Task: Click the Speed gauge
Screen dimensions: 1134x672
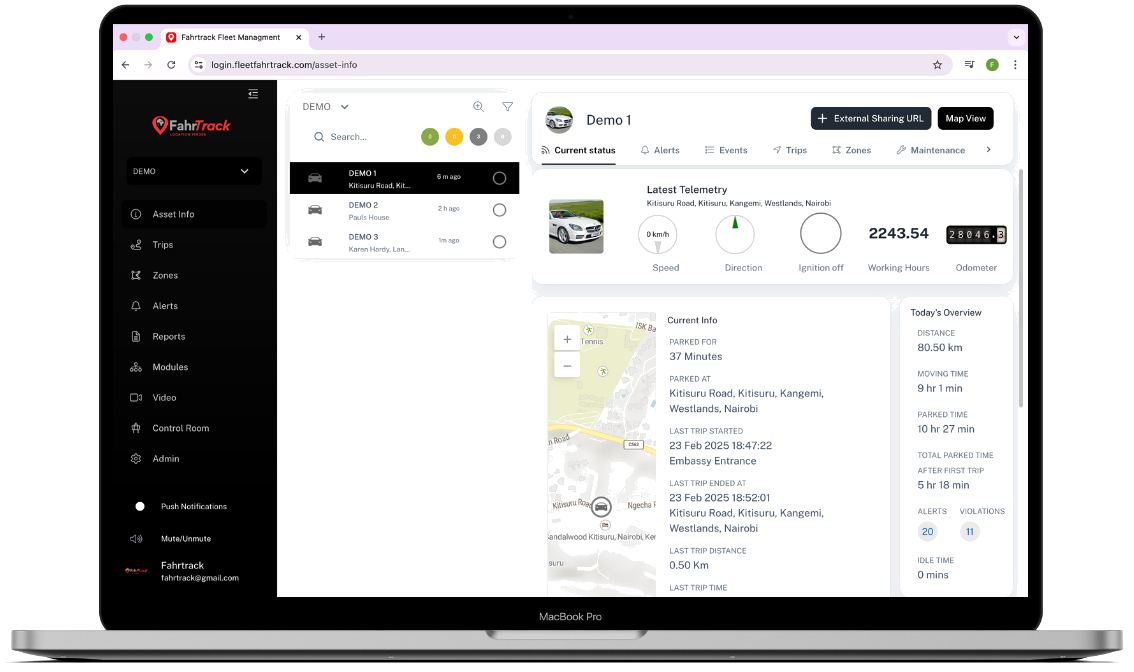Action: click(x=657, y=235)
